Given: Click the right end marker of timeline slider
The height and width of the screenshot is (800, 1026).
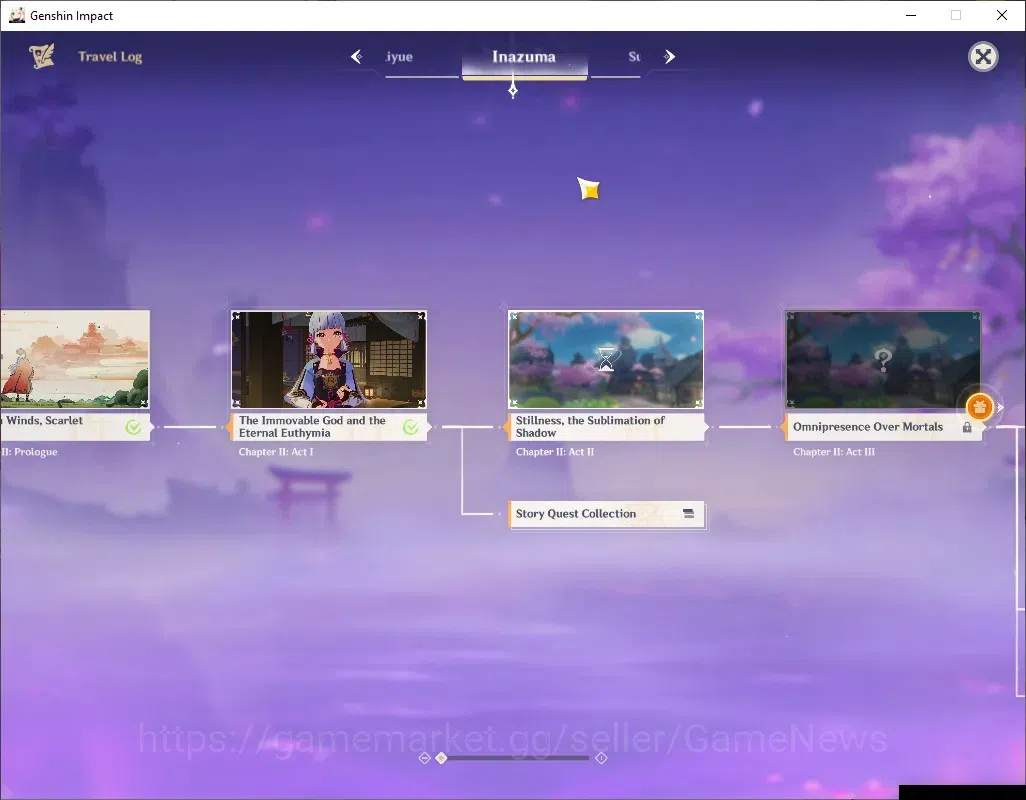Looking at the screenshot, I should (601, 757).
